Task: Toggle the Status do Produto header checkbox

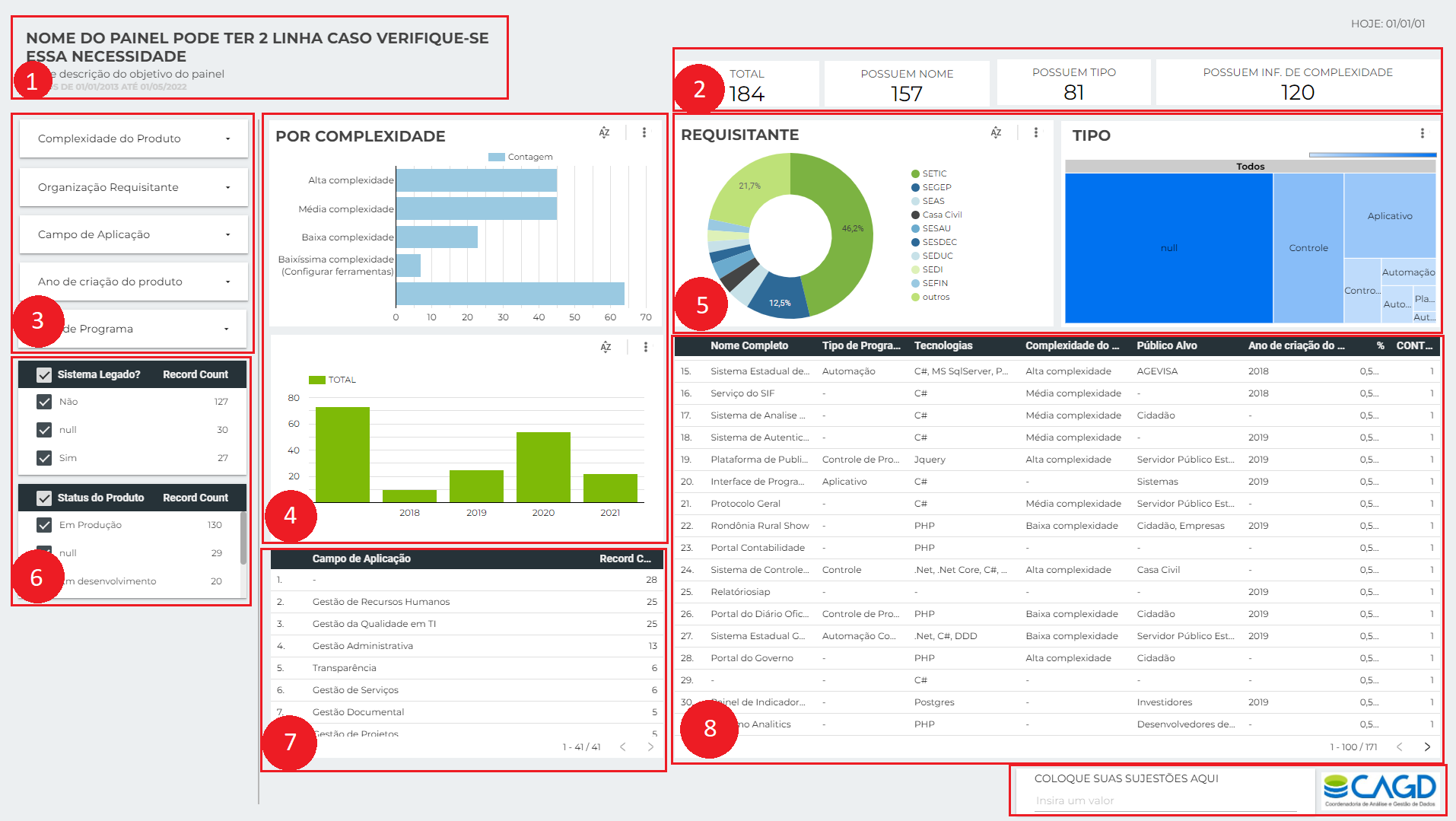Action: pyautogui.click(x=44, y=498)
